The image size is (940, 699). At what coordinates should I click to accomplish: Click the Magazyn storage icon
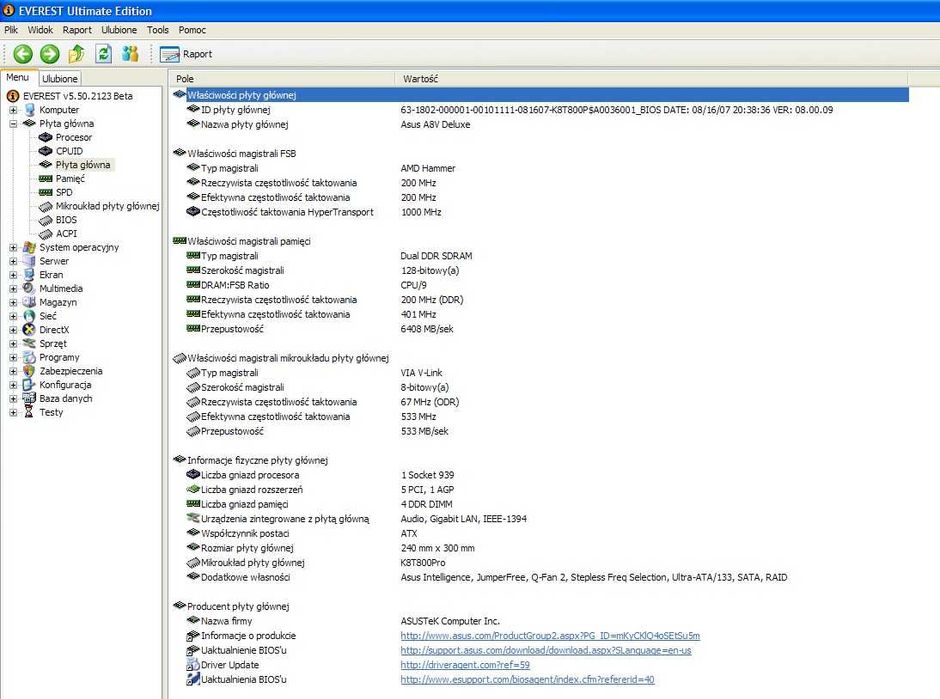(29, 302)
